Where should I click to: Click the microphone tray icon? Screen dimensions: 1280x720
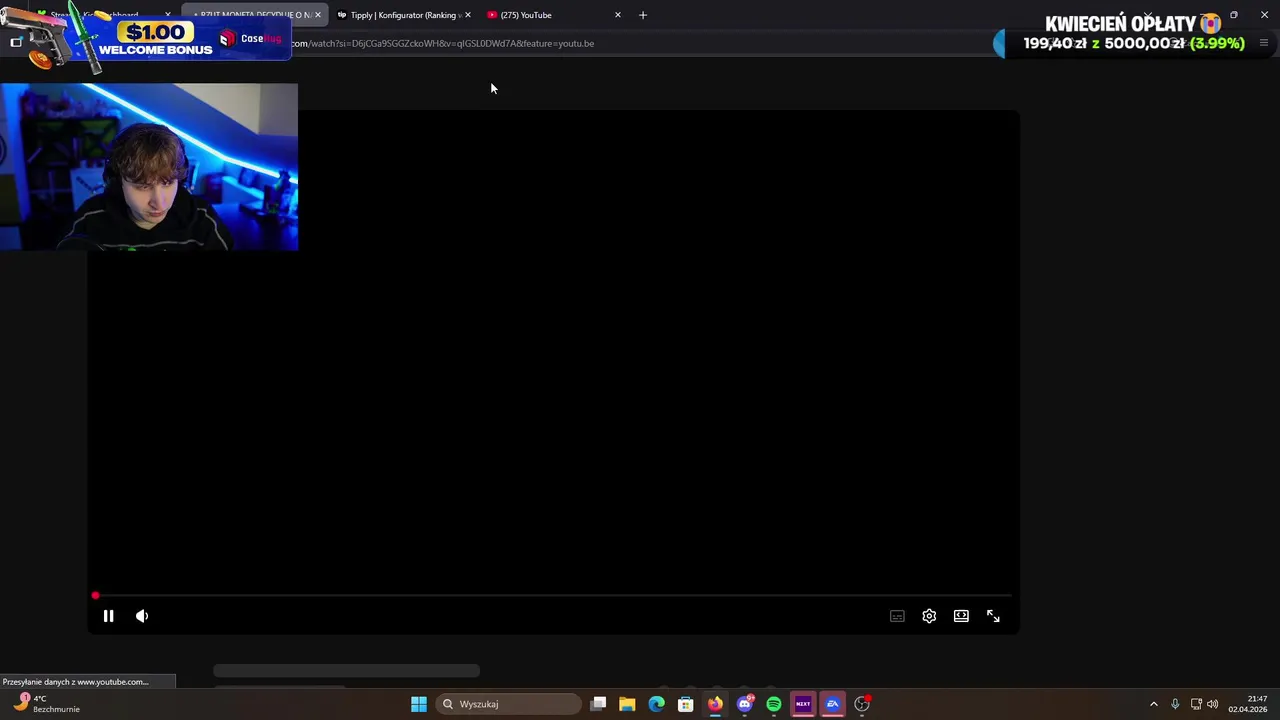(1175, 704)
